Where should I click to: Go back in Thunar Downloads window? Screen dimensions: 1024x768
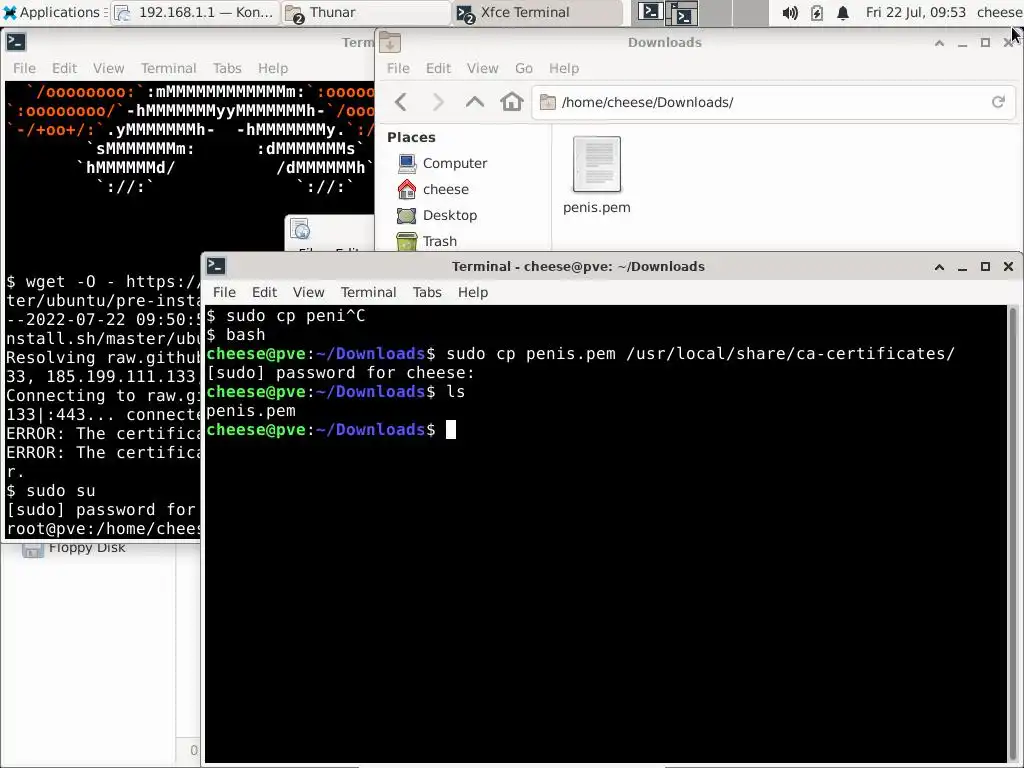pyautogui.click(x=402, y=102)
